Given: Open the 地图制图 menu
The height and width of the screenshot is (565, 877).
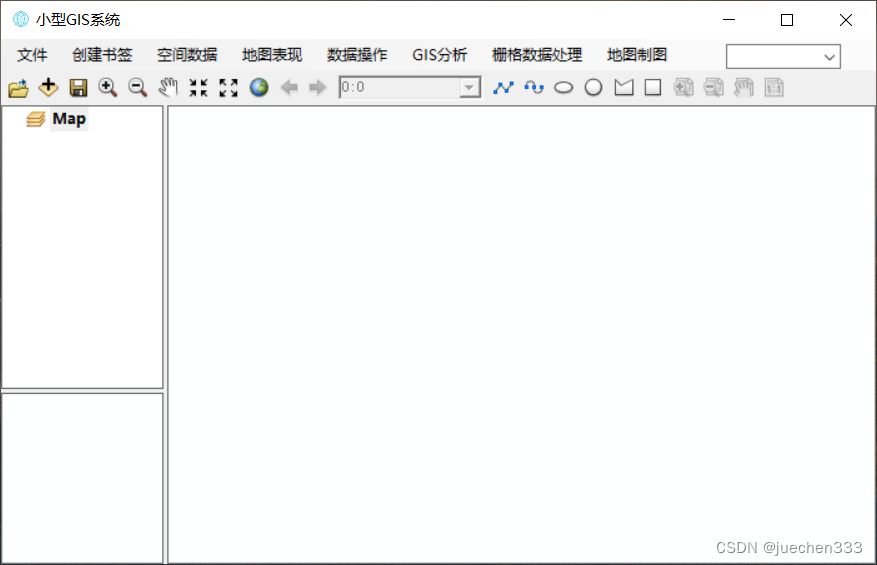Looking at the screenshot, I should pyautogui.click(x=637, y=55).
